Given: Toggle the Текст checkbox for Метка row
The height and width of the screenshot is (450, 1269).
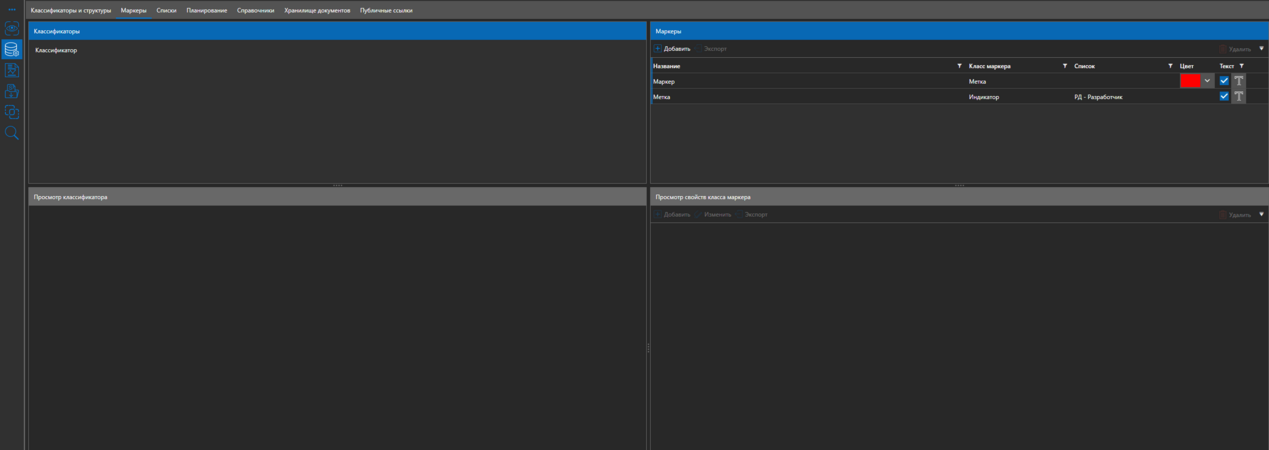Looking at the screenshot, I should (x=1224, y=97).
